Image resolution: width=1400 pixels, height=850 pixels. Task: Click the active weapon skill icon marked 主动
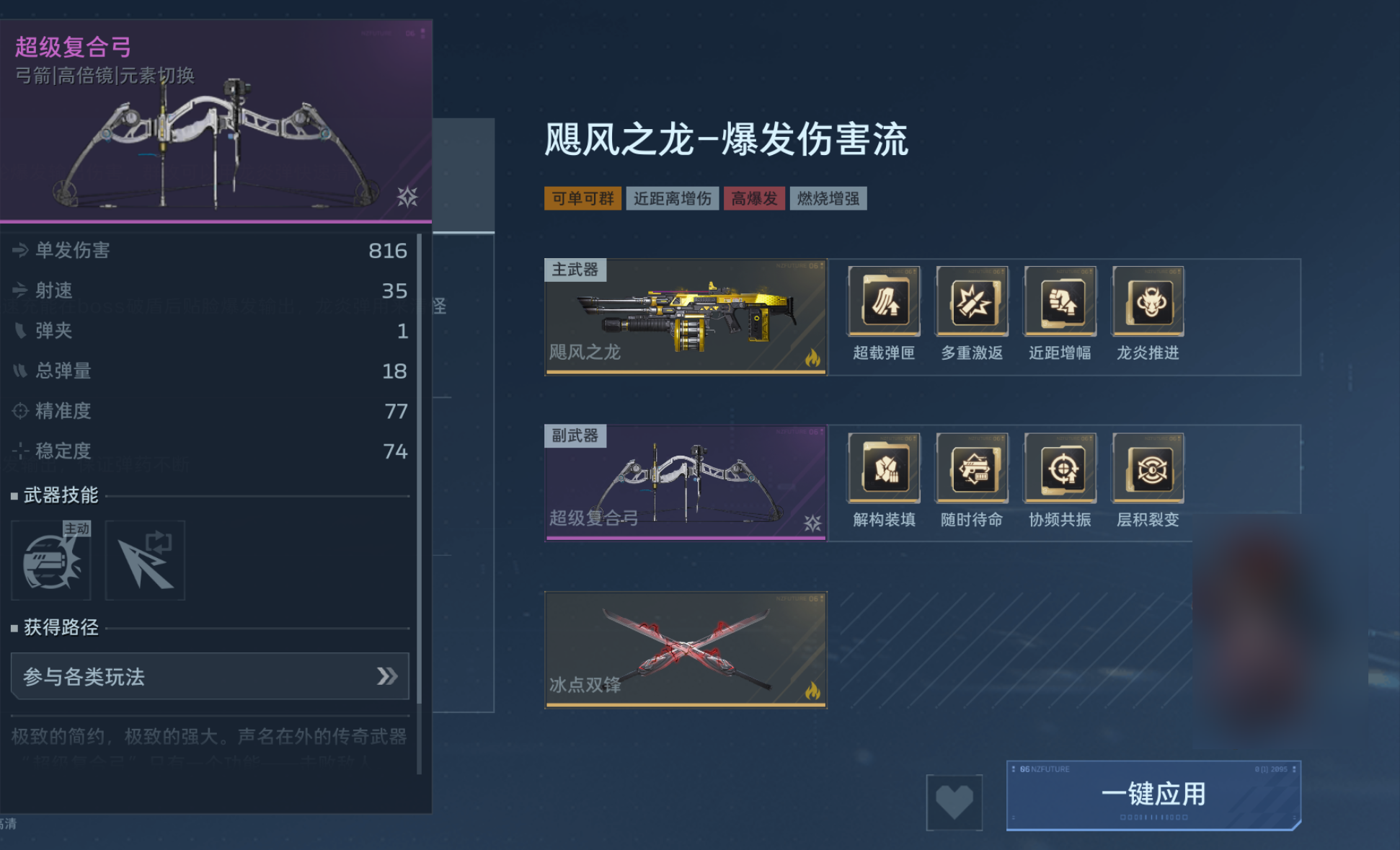[x=51, y=560]
